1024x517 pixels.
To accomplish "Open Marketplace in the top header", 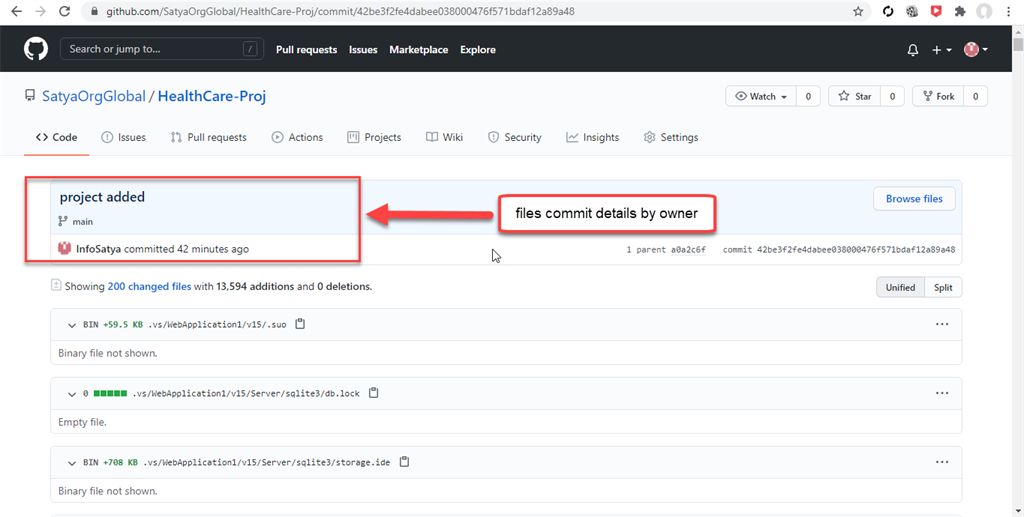I will coord(419,50).
